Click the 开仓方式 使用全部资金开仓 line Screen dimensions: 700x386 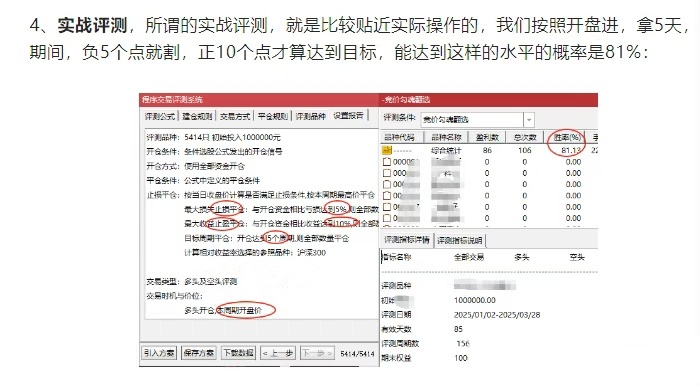196,166
